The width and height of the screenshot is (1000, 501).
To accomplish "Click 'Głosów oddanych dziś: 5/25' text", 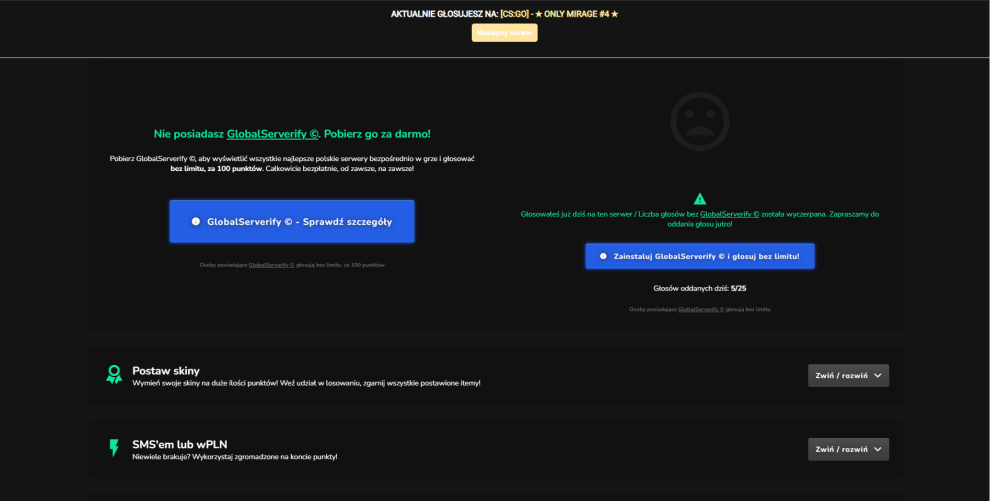I will pos(700,289).
